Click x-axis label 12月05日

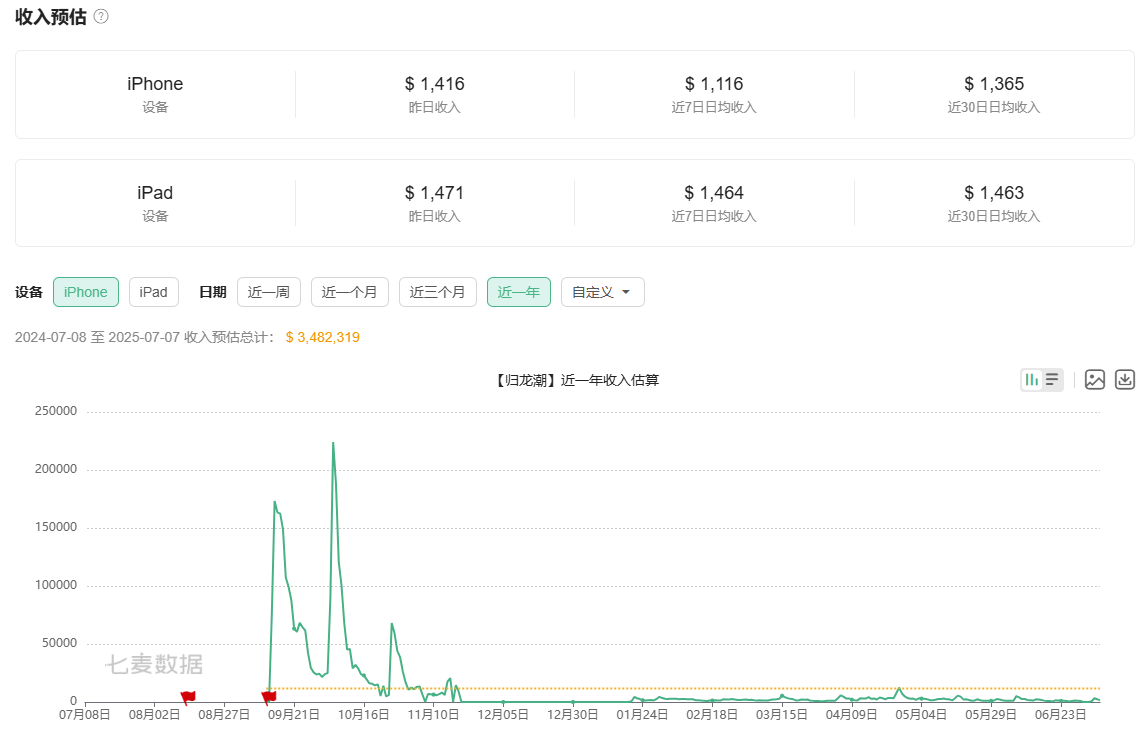503,714
